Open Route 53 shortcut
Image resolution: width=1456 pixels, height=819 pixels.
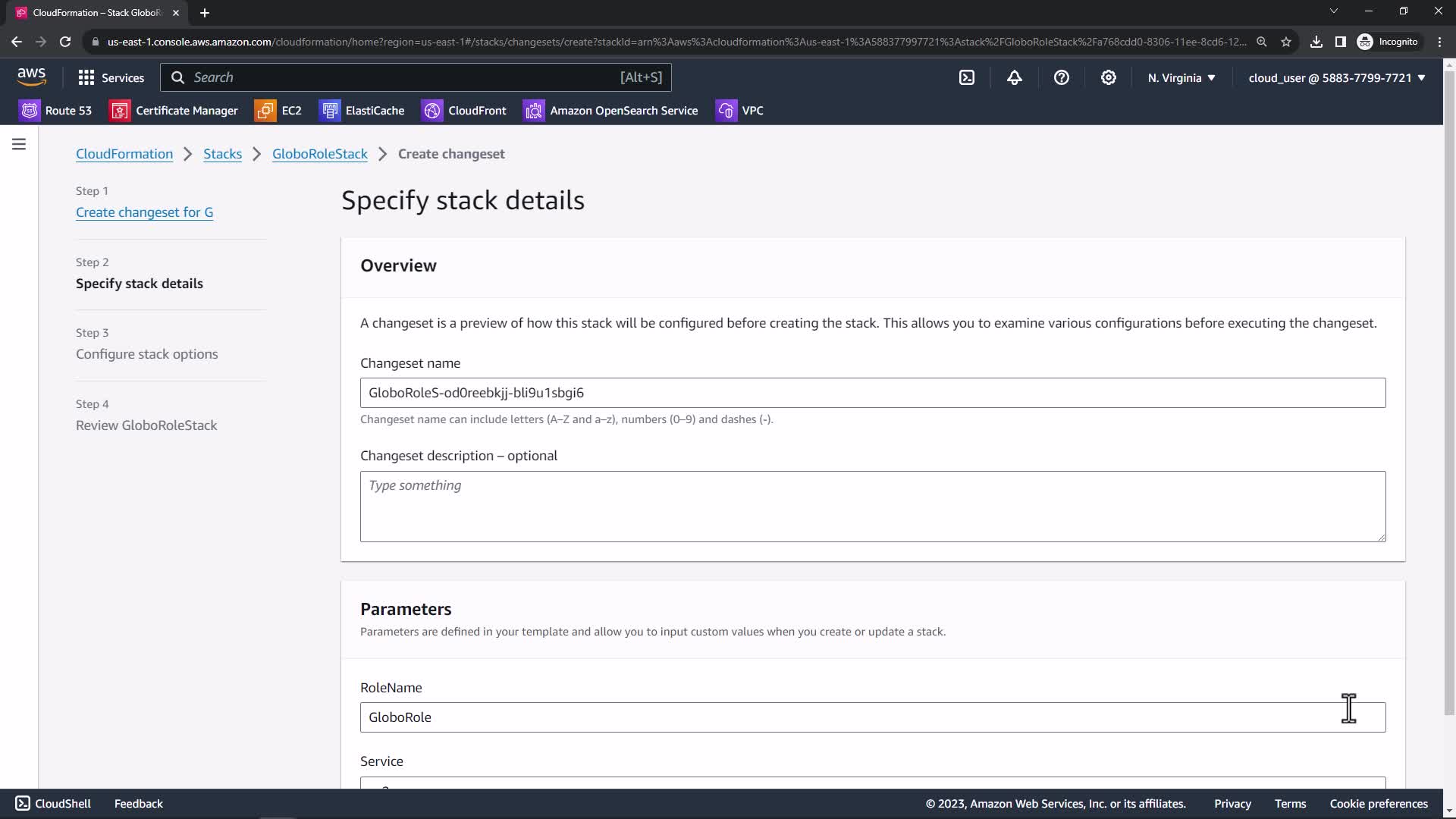pos(55,111)
